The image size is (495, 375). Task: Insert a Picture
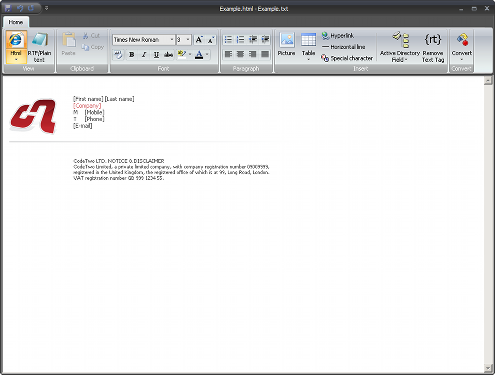coord(286,44)
